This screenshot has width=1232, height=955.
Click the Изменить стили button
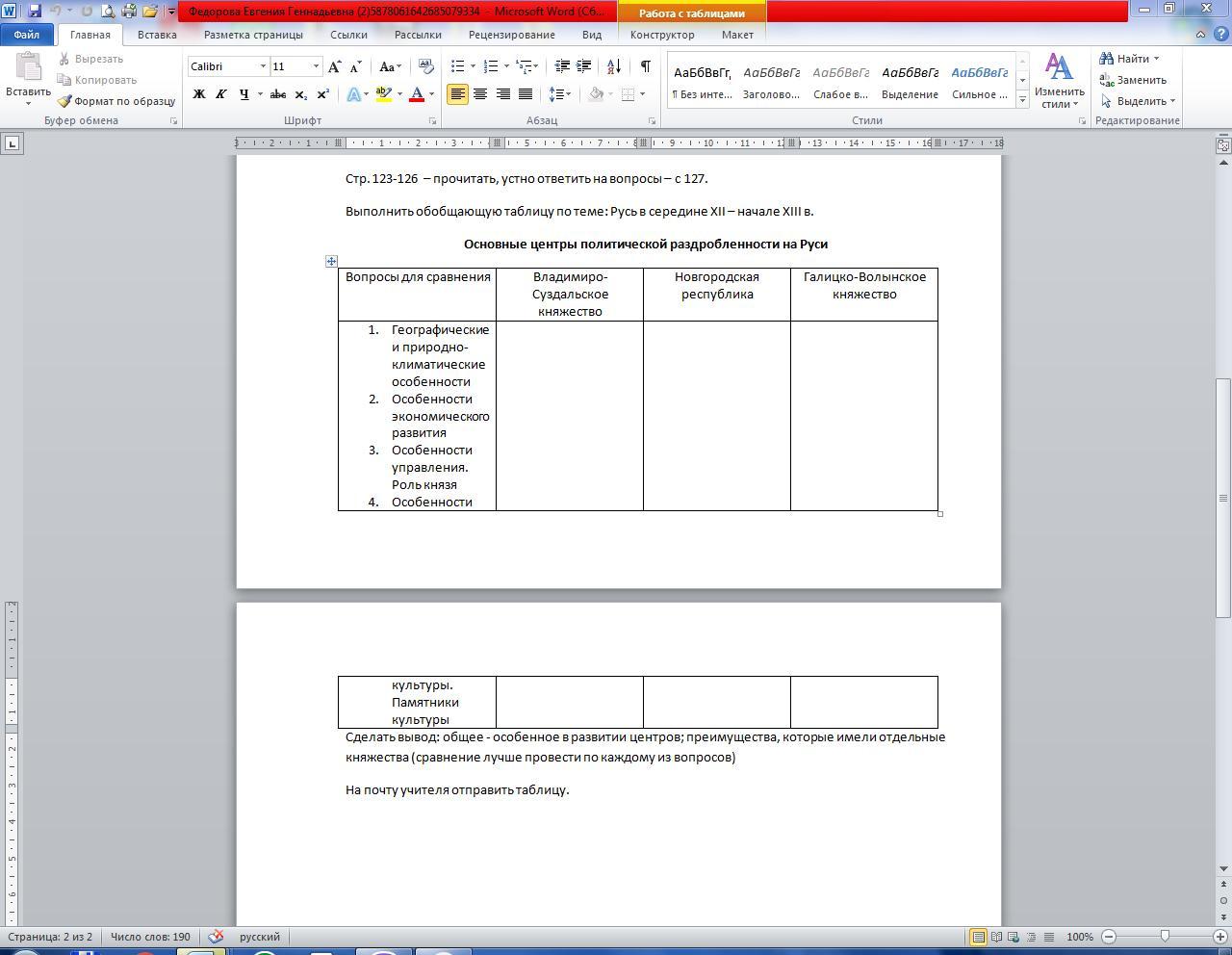pyautogui.click(x=1060, y=81)
